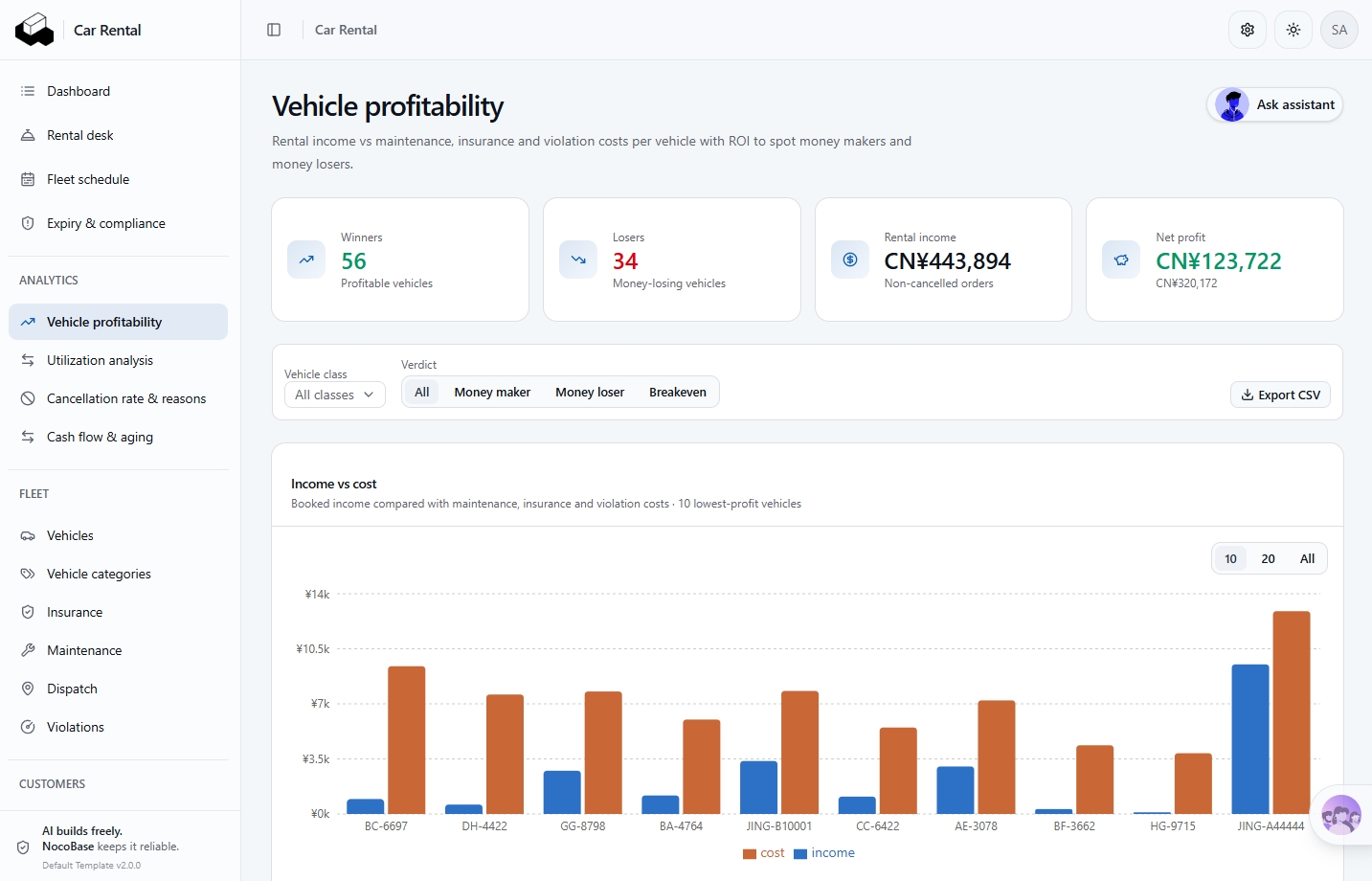
Task: Click the Maintenance wrench icon
Action: coord(28,650)
